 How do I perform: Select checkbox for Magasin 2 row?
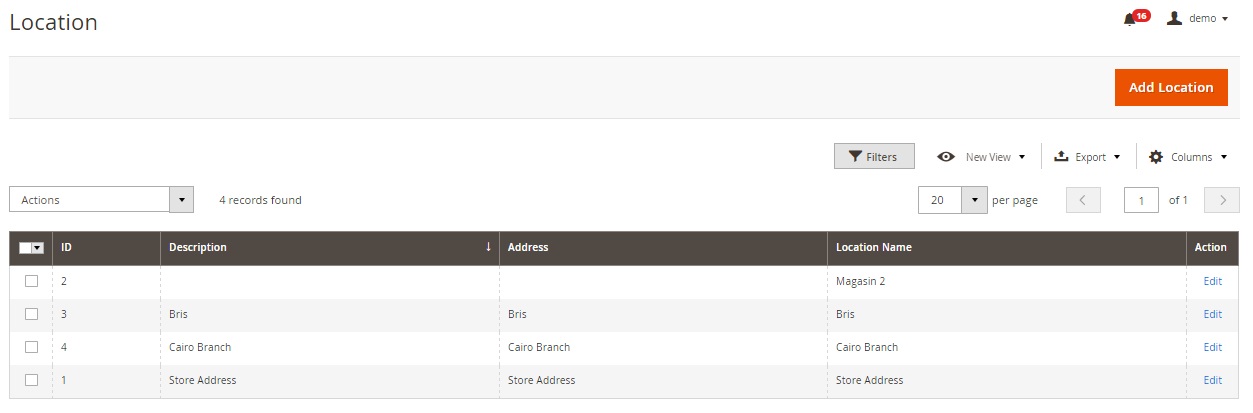tap(31, 281)
